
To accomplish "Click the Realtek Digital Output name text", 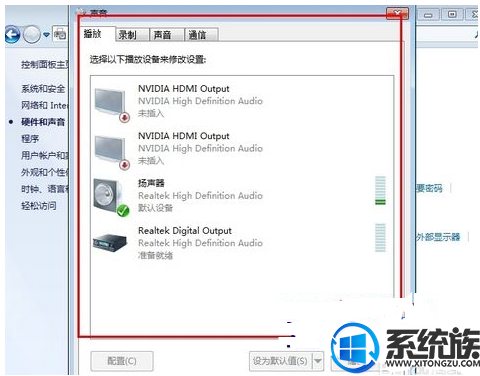I will pos(185,230).
